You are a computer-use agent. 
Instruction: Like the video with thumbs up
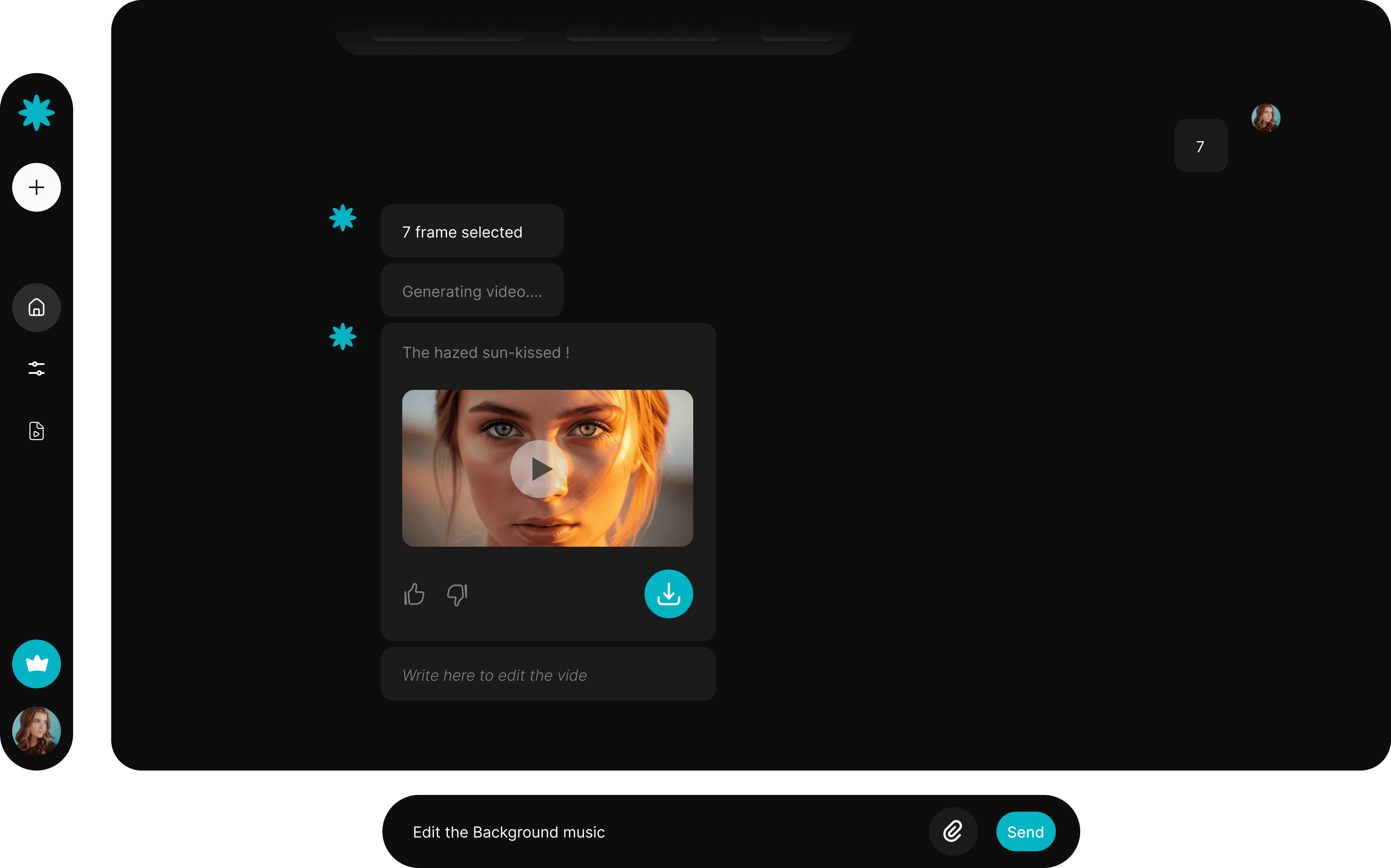point(414,594)
